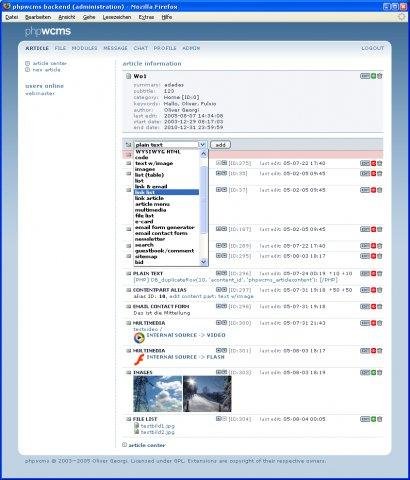Image resolution: width=410 pixels, height=480 pixels.
Task: Choose 'newsletter' in content type list
Action: click(150, 239)
